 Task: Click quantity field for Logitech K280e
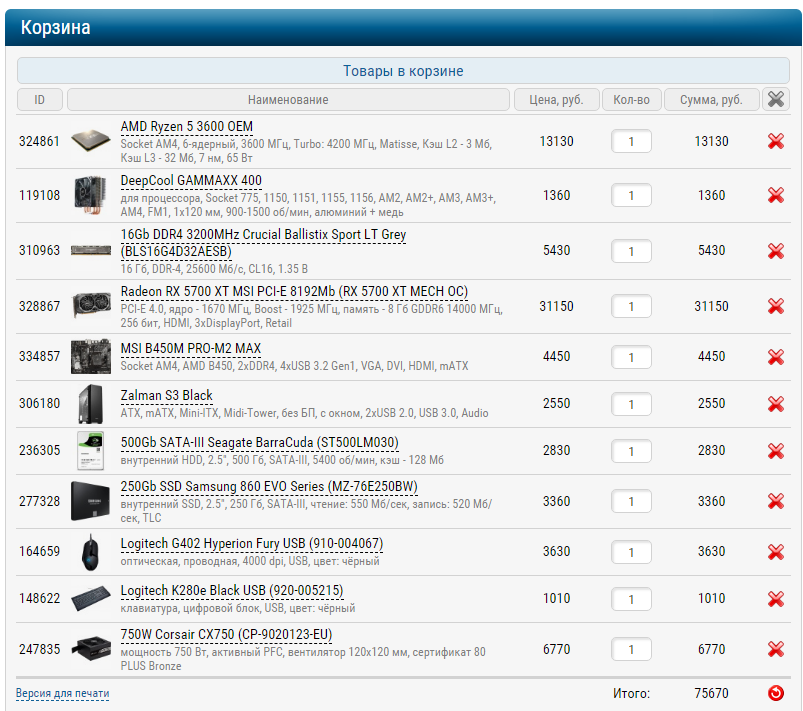631,599
